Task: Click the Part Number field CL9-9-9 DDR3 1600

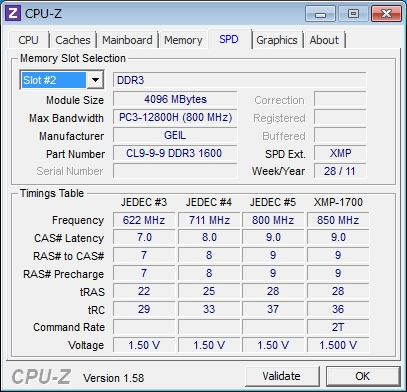Action: [x=175, y=153]
